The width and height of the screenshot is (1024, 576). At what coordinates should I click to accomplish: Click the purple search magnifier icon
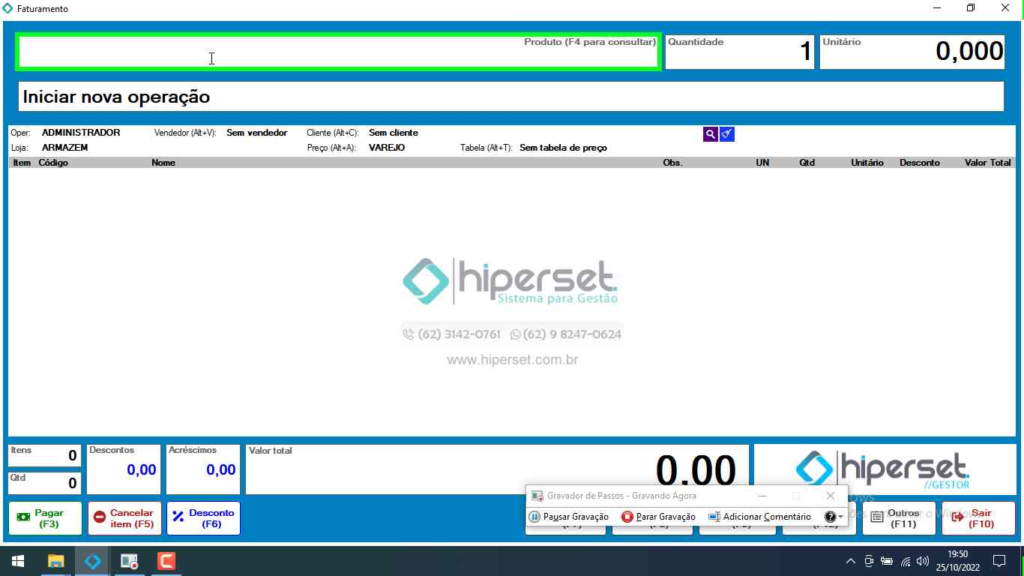[710, 134]
